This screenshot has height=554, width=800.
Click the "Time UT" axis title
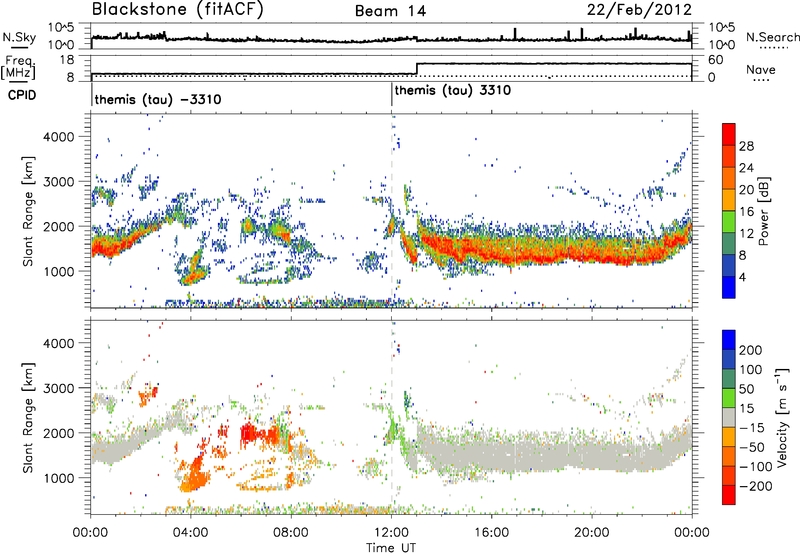point(391,547)
